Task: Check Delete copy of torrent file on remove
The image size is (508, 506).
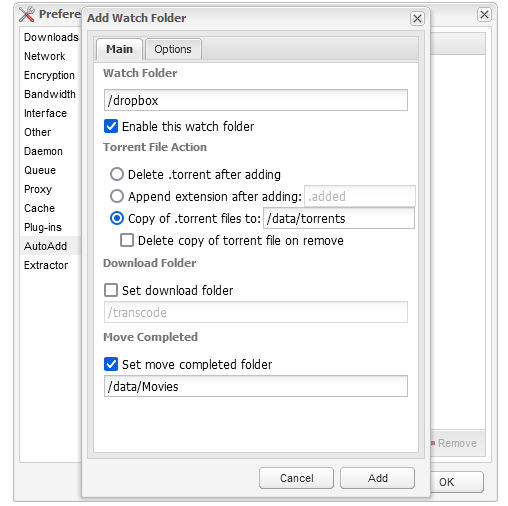Action: 127,240
